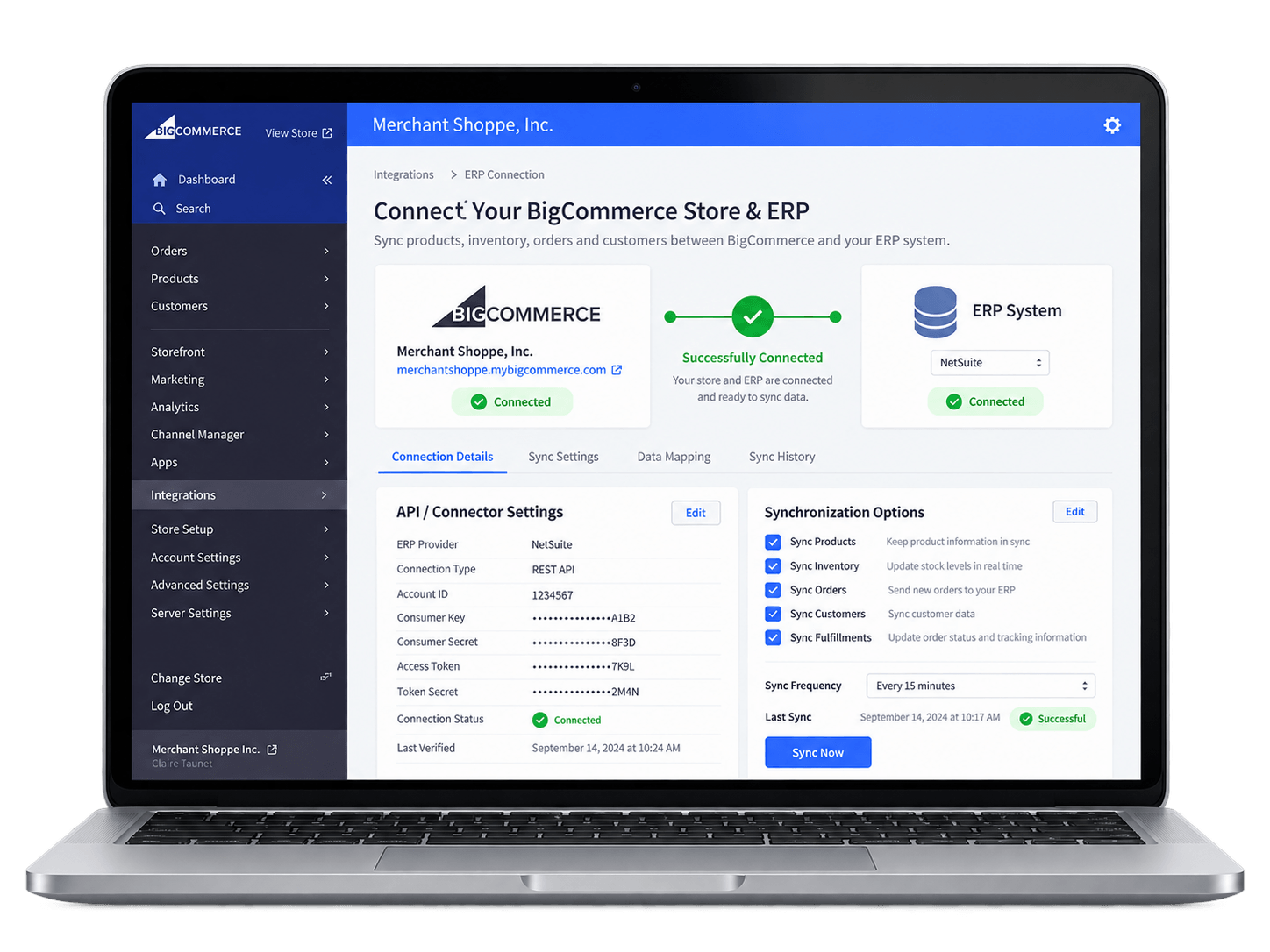Click ERP Connection in the breadcrumb

coord(504,174)
